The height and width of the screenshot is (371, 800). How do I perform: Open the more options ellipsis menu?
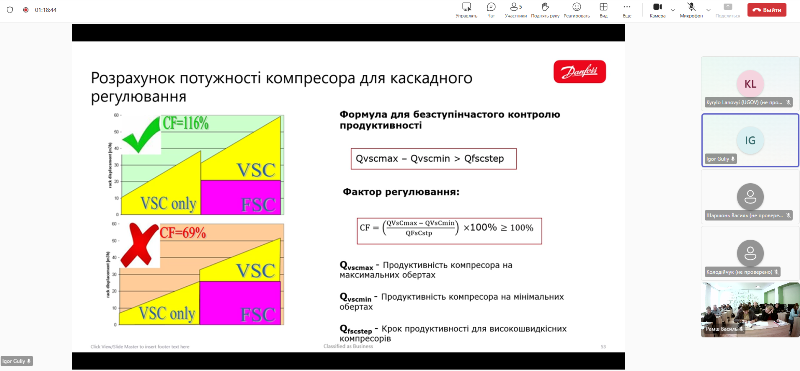tap(627, 10)
